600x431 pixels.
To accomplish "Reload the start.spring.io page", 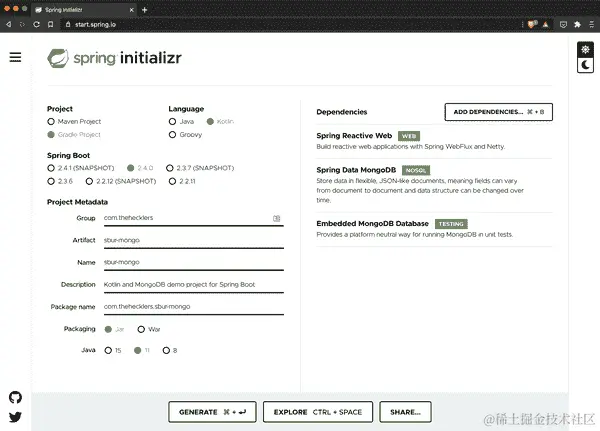I will 36,24.
